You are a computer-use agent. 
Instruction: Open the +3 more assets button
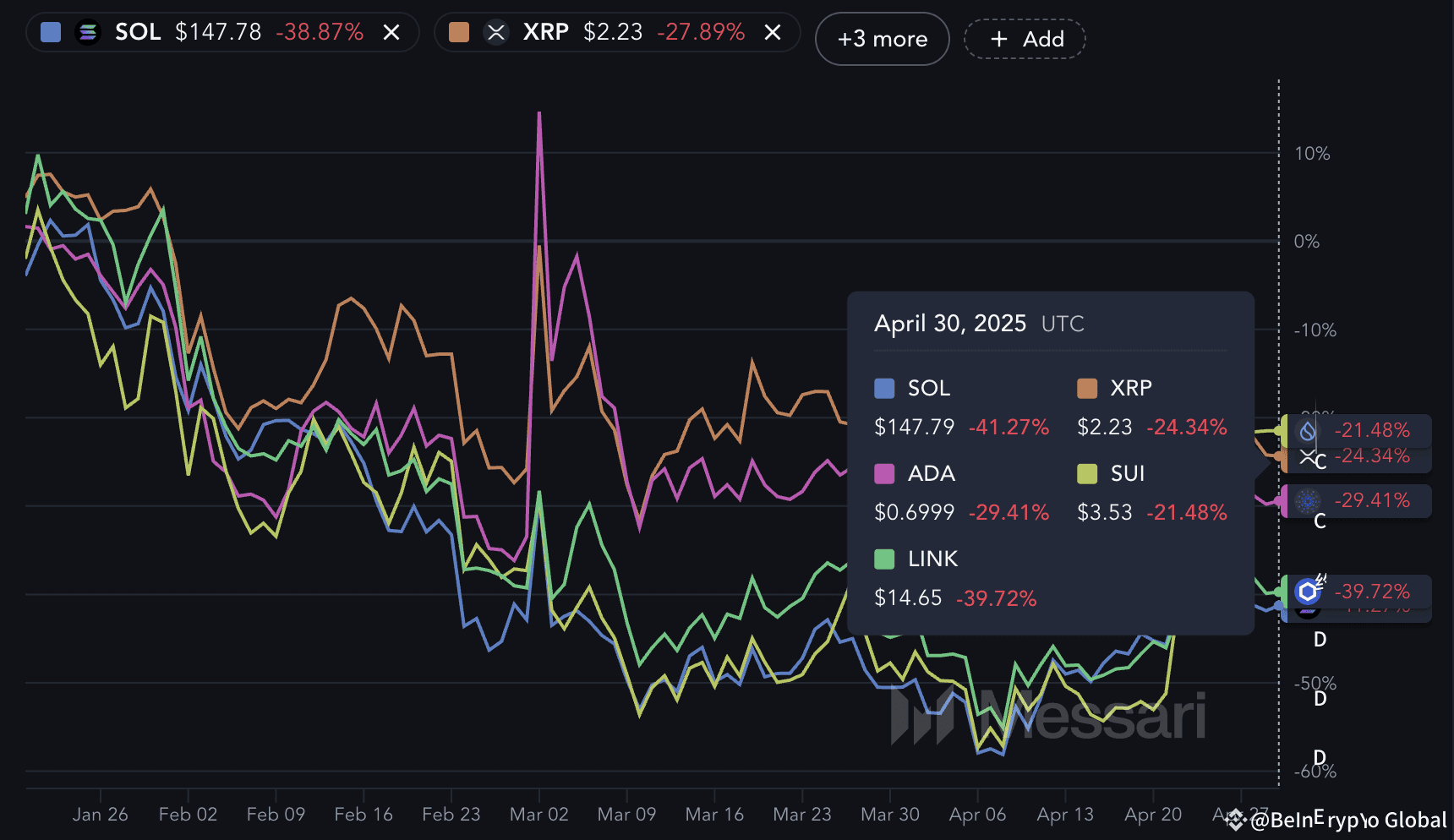tap(882, 39)
